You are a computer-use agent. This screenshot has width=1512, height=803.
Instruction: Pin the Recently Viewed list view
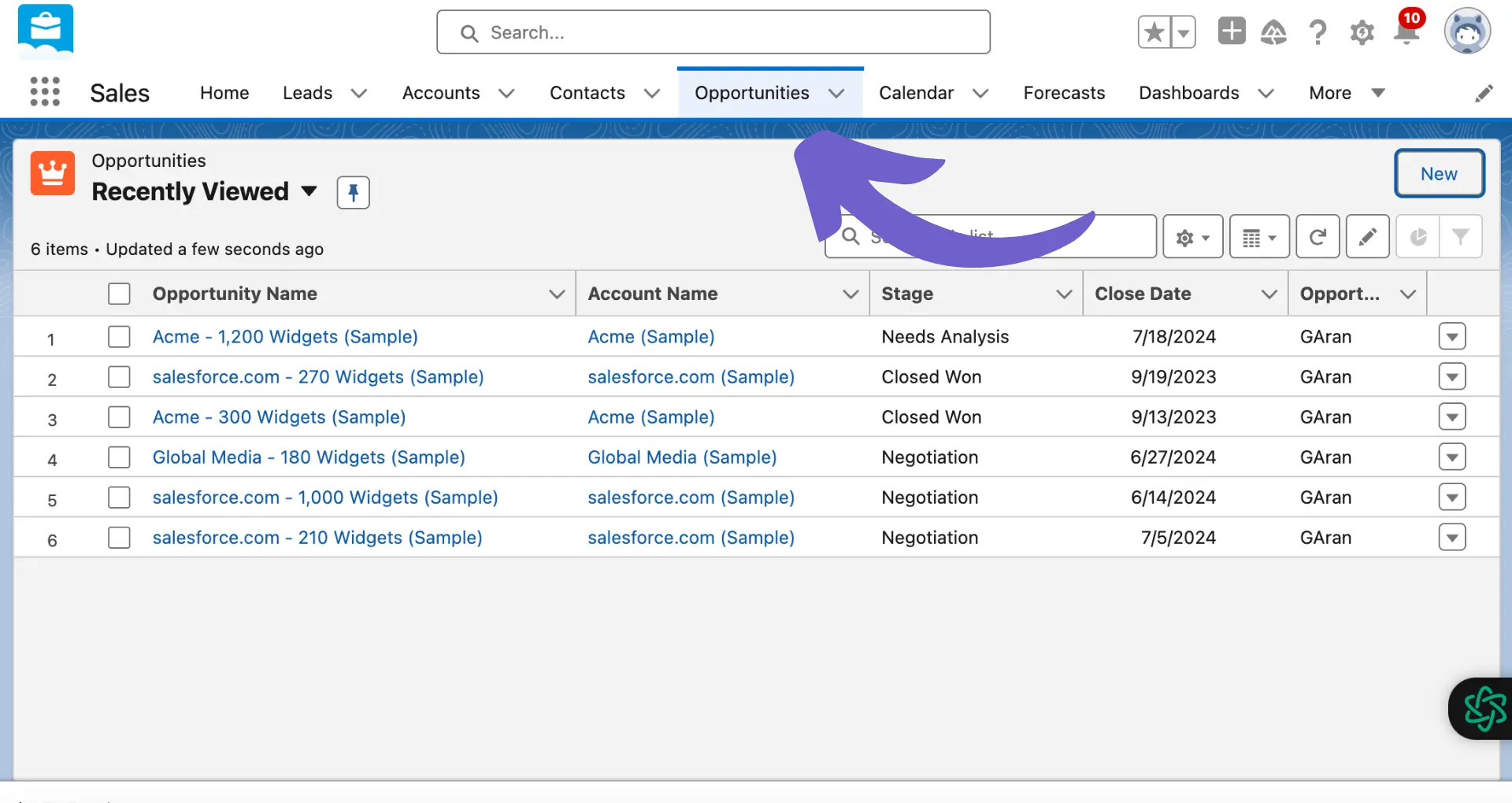(x=353, y=192)
